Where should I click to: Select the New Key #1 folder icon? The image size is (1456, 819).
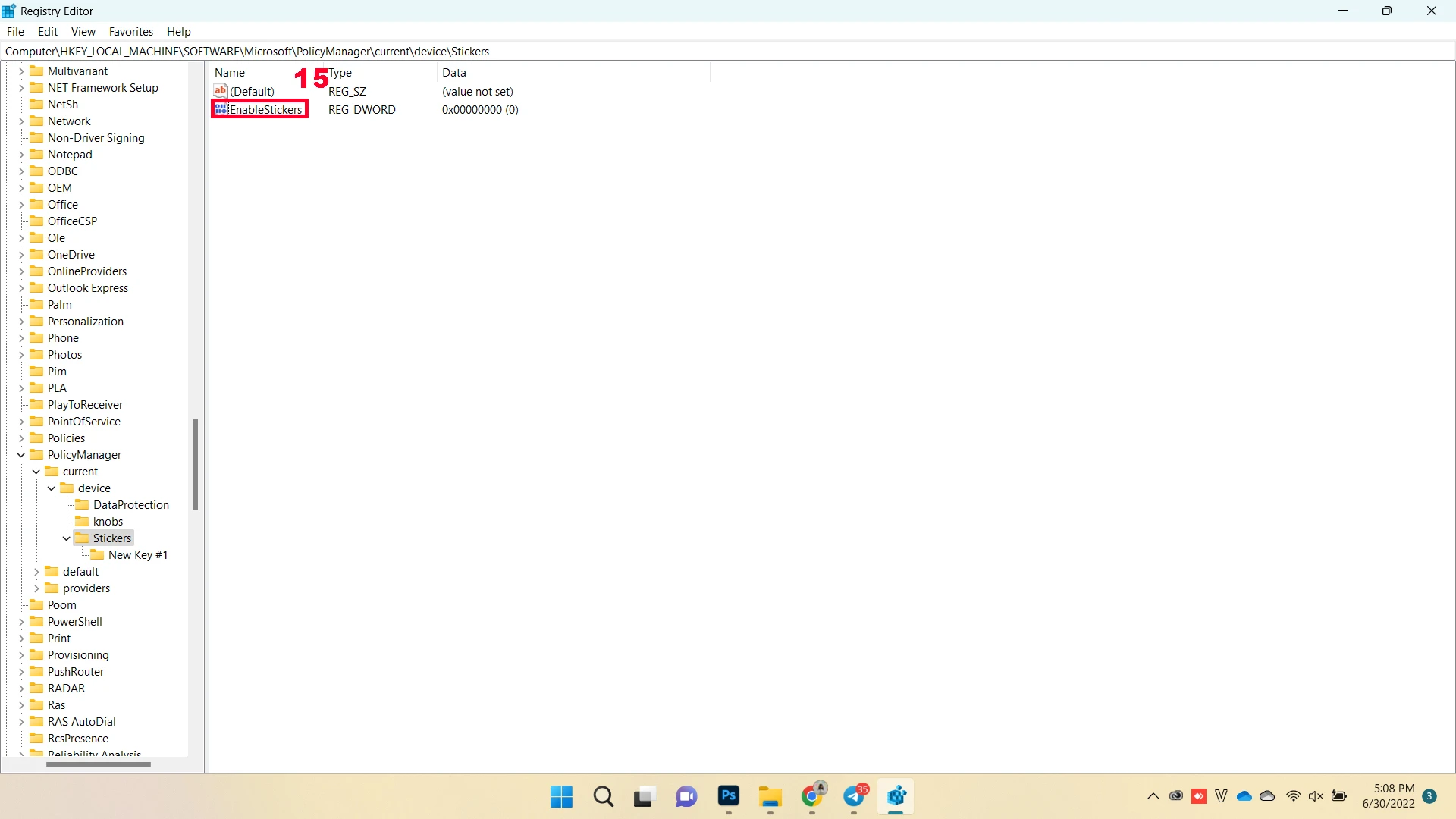[97, 555]
